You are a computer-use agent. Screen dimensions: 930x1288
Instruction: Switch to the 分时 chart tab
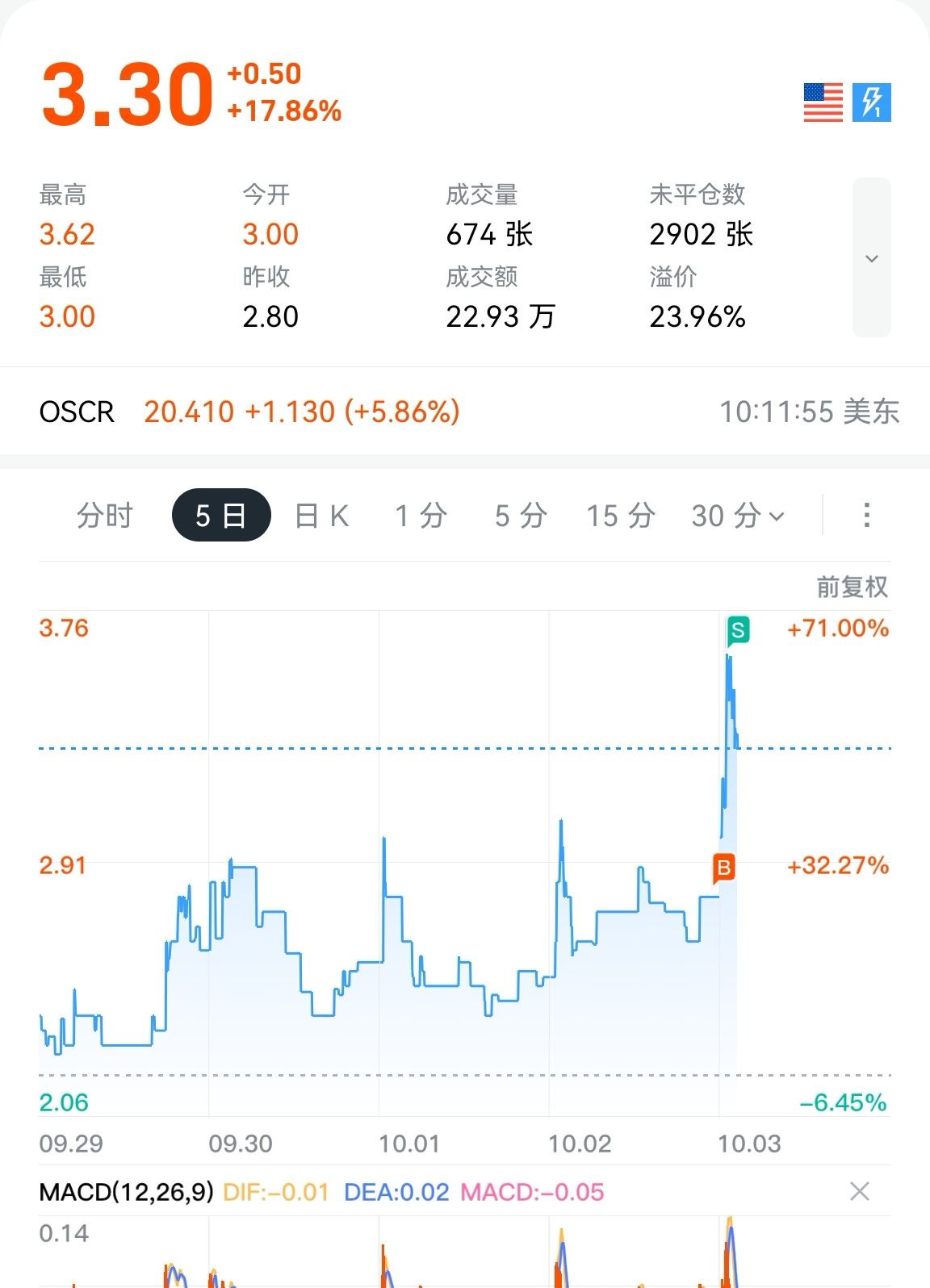click(105, 515)
